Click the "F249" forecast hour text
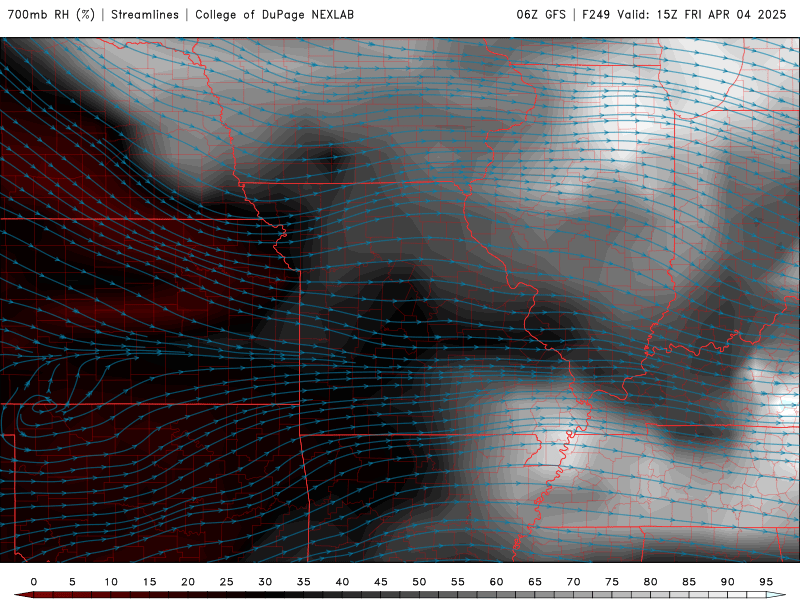Image resolution: width=800 pixels, height=600 pixels. pos(596,15)
